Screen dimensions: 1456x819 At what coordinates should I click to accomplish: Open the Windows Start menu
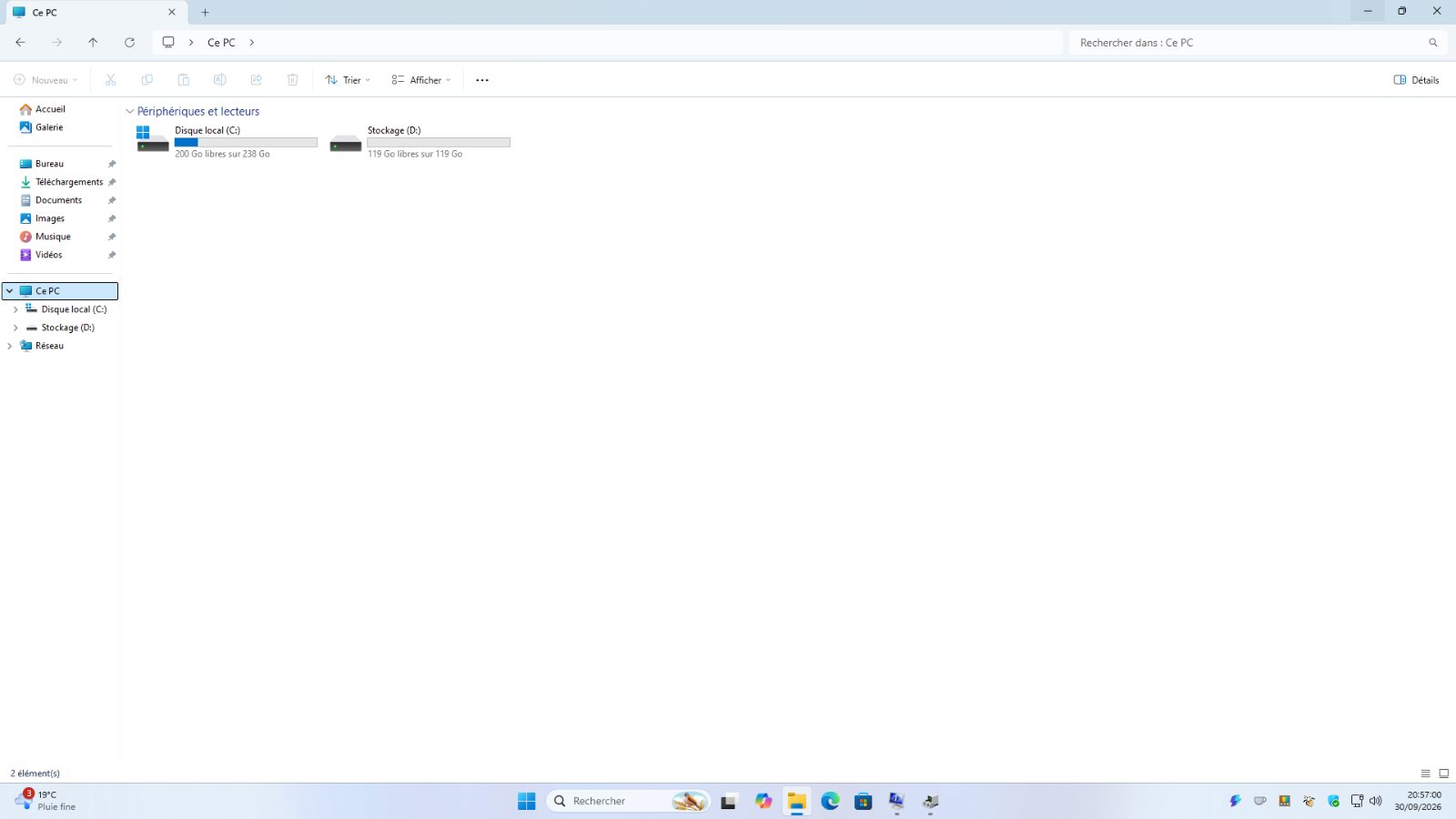tap(527, 801)
